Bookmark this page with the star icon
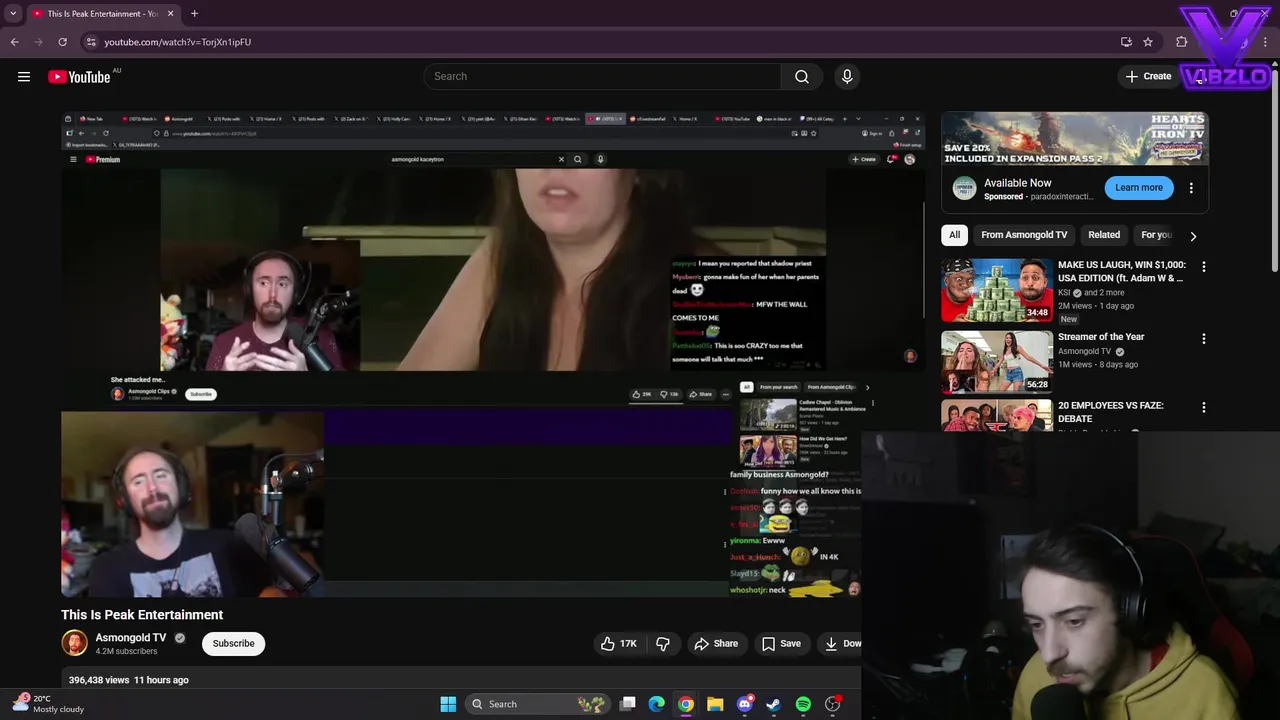Viewport: 1280px width, 720px height. [x=1148, y=42]
